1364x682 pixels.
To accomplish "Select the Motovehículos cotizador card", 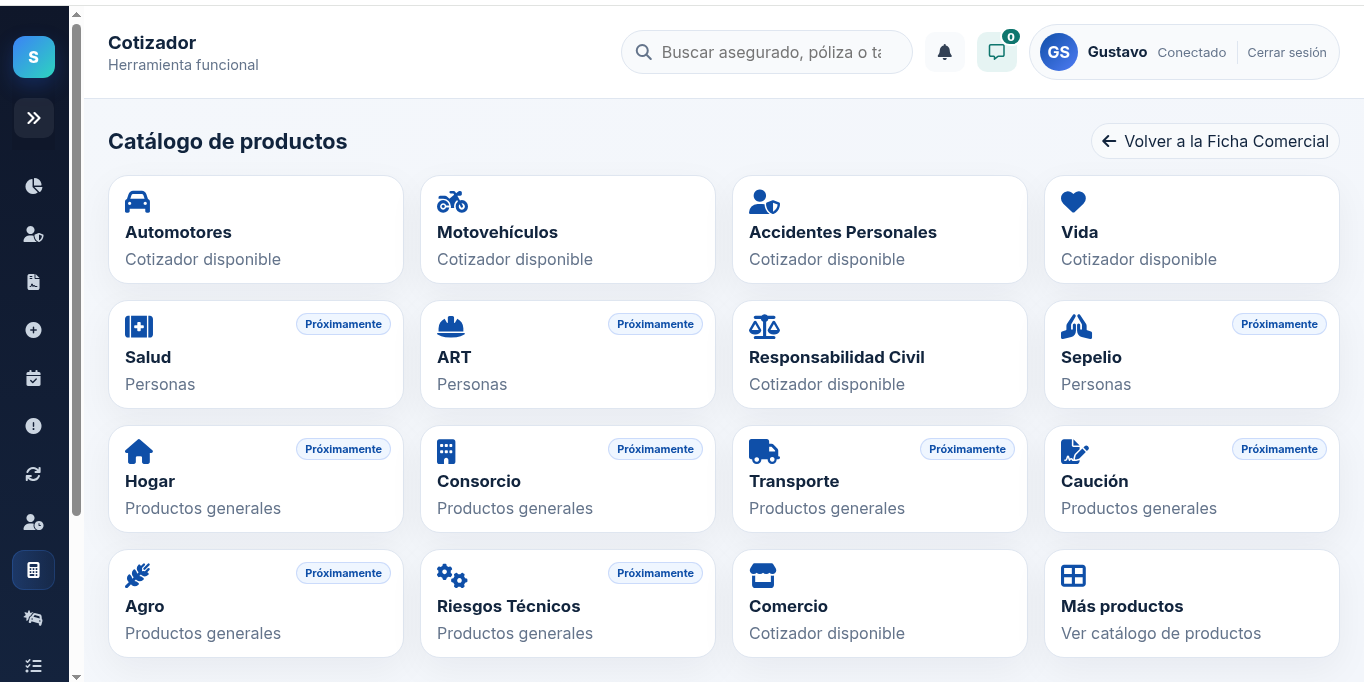I will 568,230.
